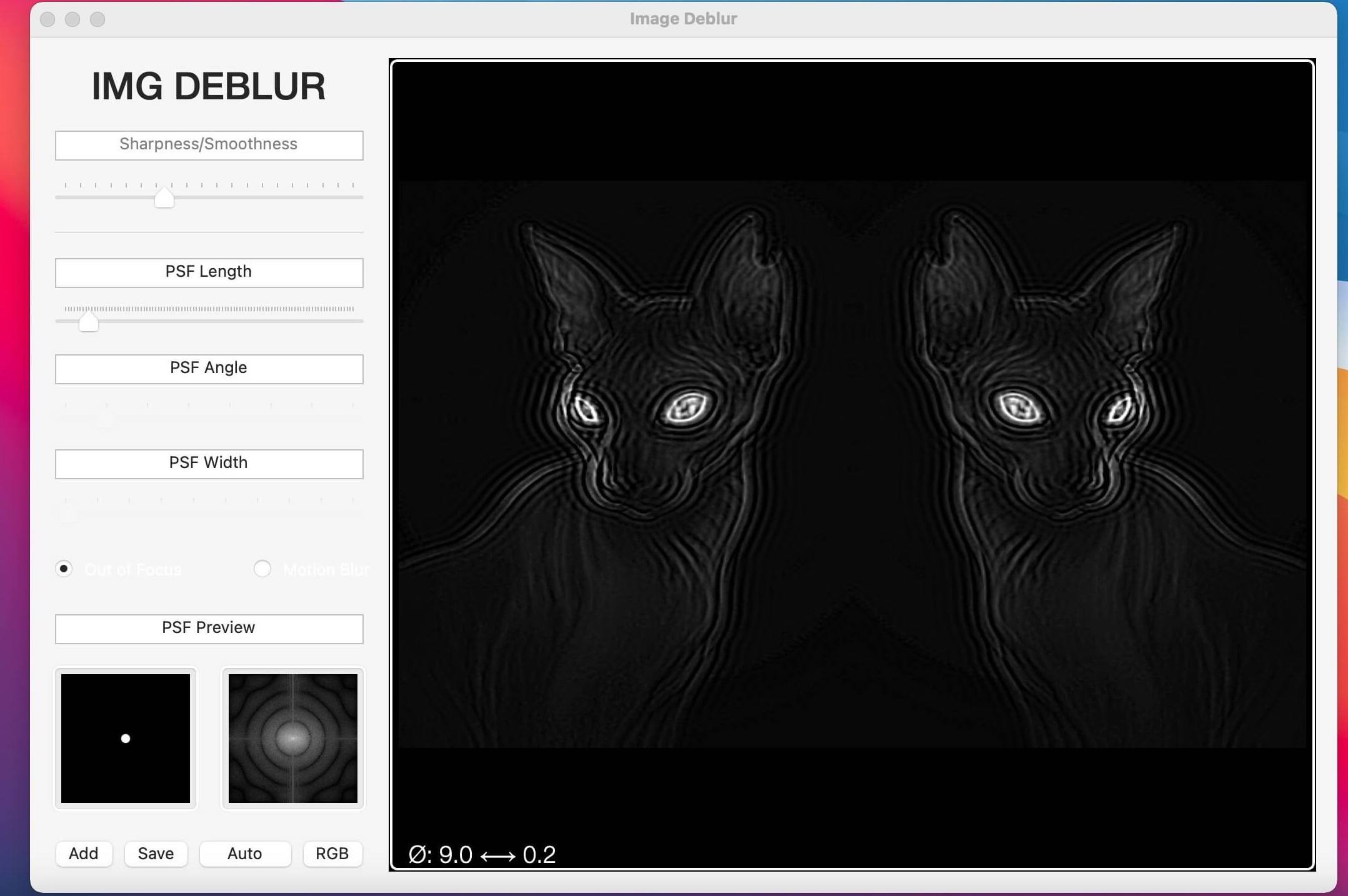This screenshot has width=1348, height=896.
Task: Click the PSF Angle label box
Action: (x=209, y=369)
